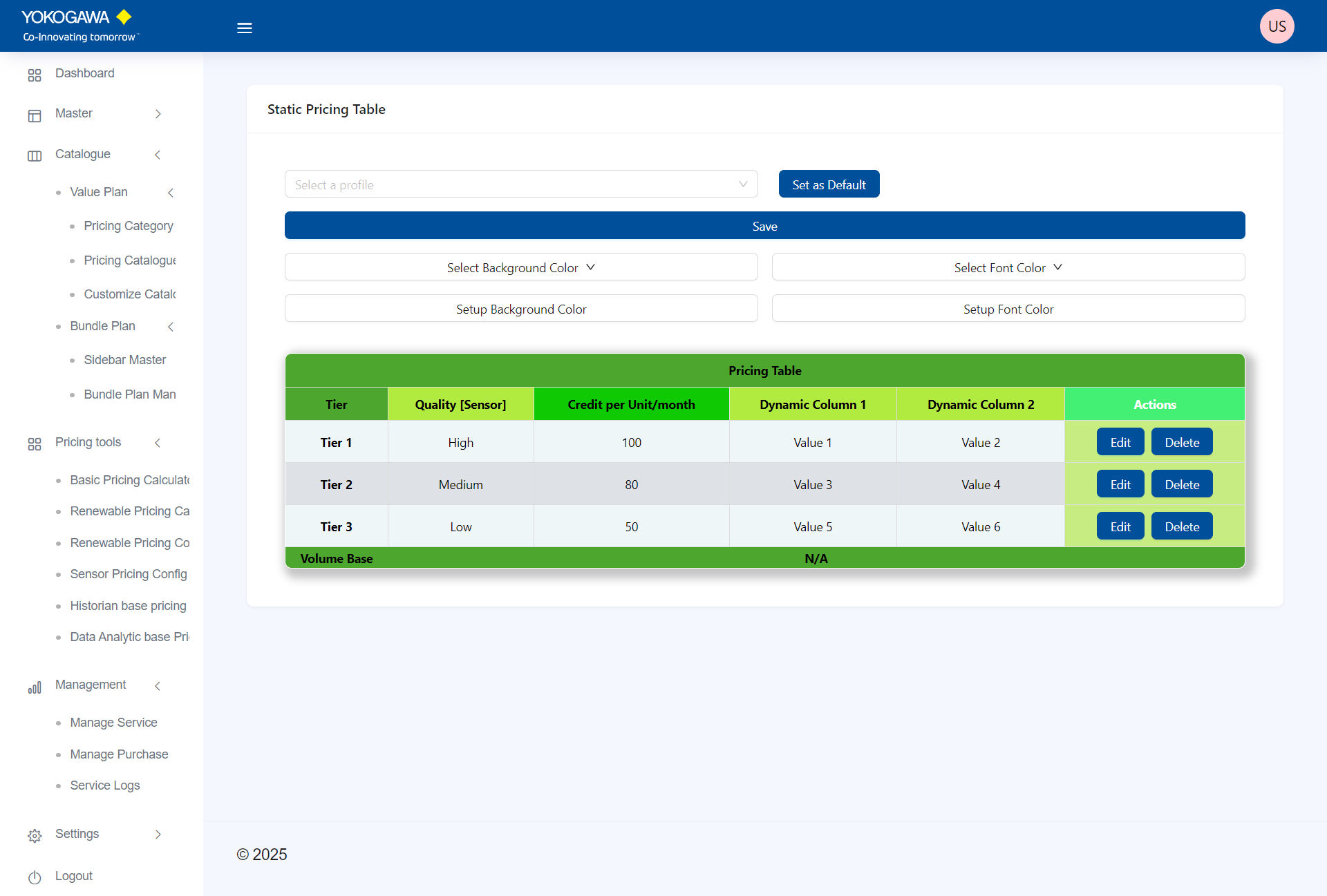Click the Pricing tools grid icon
1327x896 pixels.
pyautogui.click(x=35, y=444)
